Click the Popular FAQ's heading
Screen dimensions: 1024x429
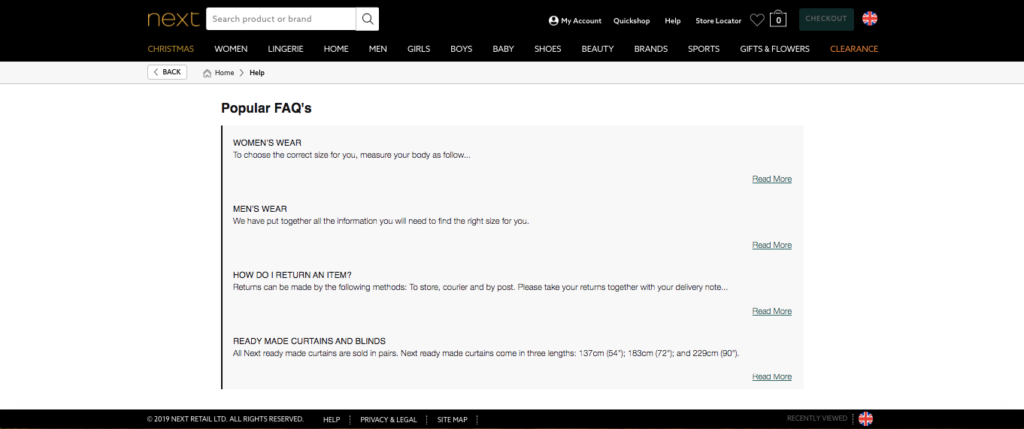click(x=266, y=108)
